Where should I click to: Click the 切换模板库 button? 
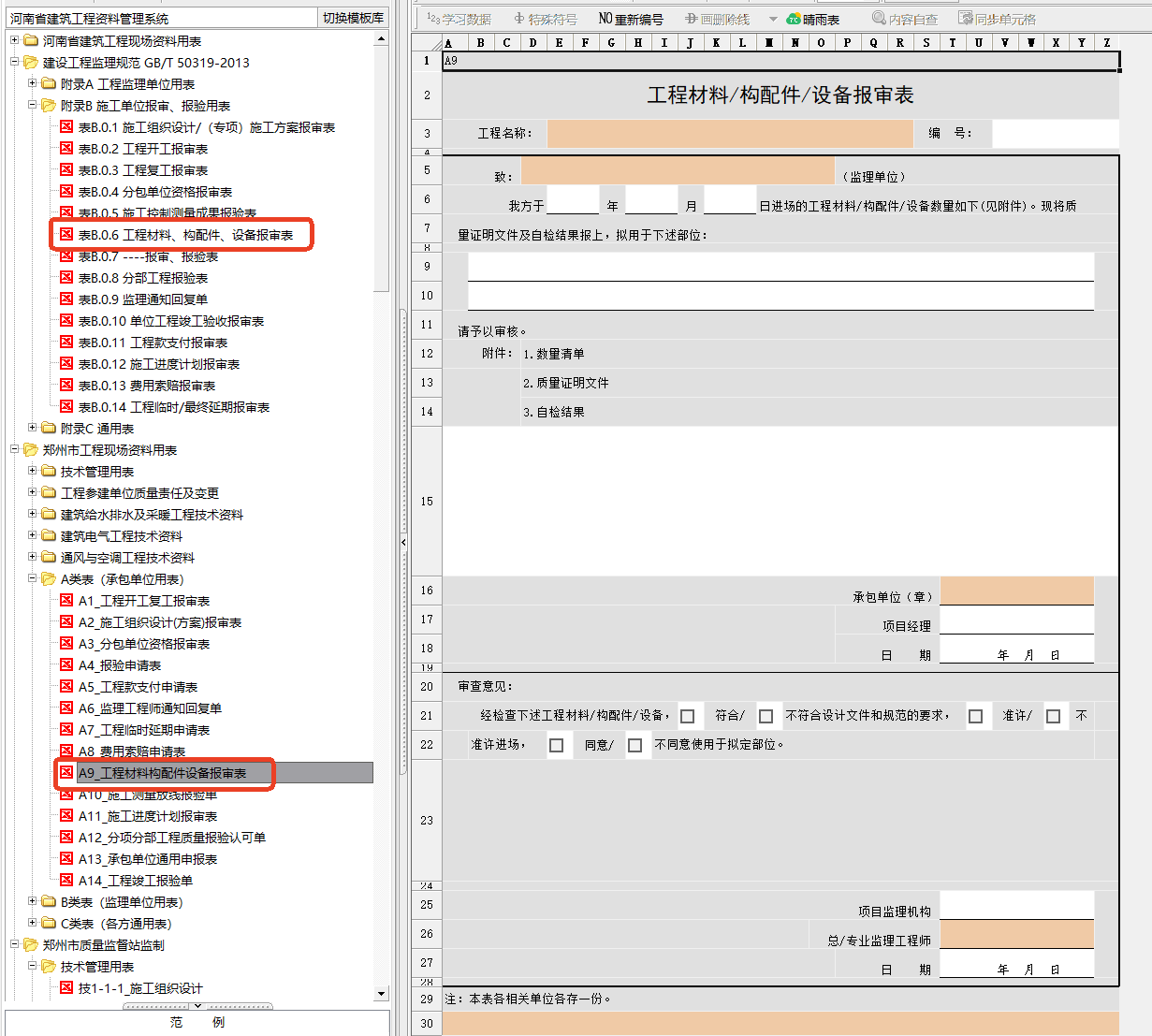coord(353,18)
